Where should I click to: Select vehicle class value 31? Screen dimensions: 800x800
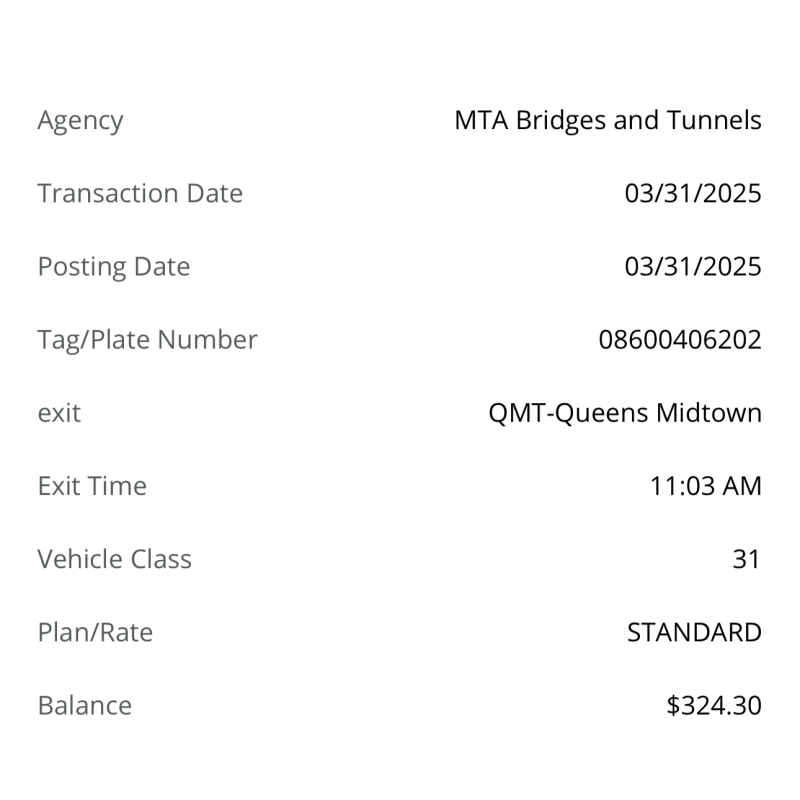tap(746, 559)
